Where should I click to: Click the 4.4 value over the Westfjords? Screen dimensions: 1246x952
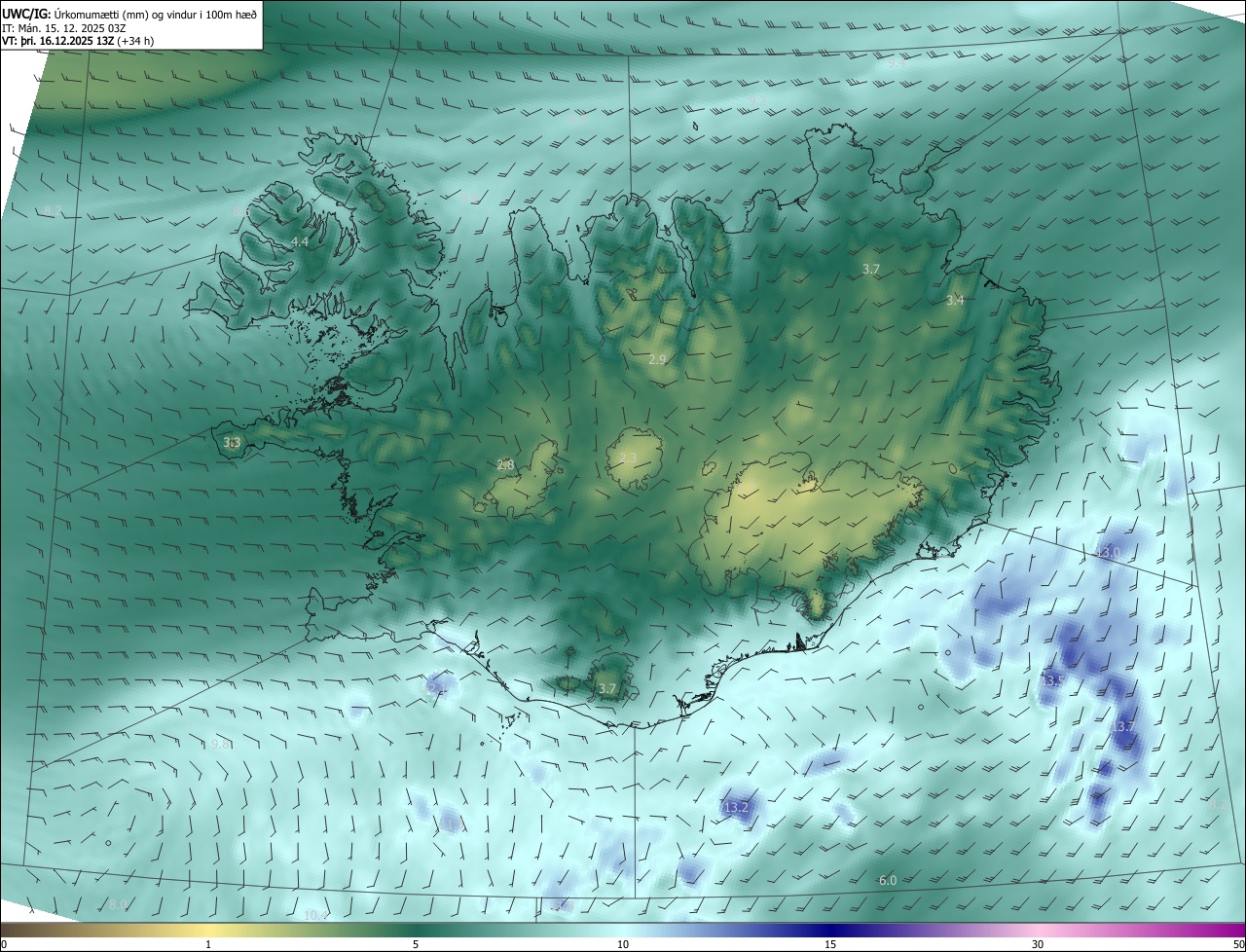click(300, 241)
